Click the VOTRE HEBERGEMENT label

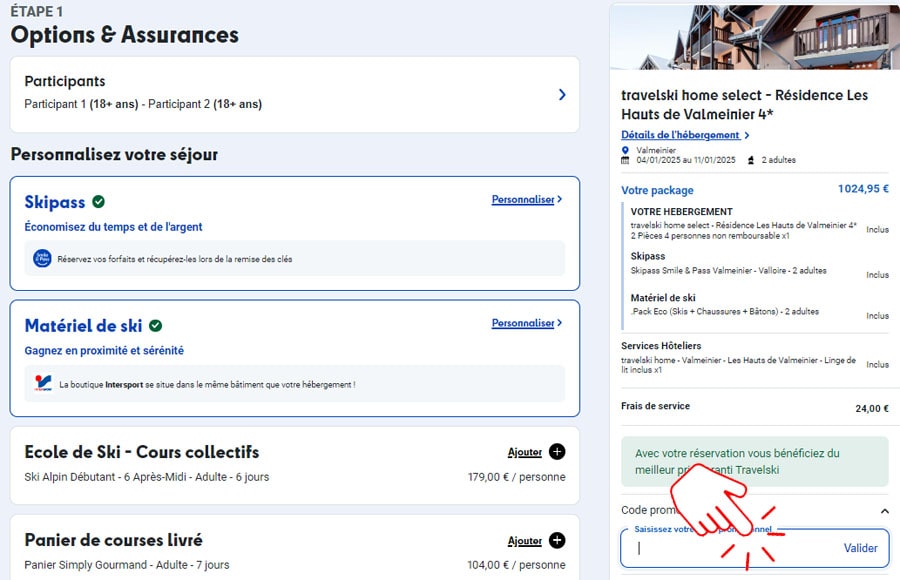pos(681,211)
